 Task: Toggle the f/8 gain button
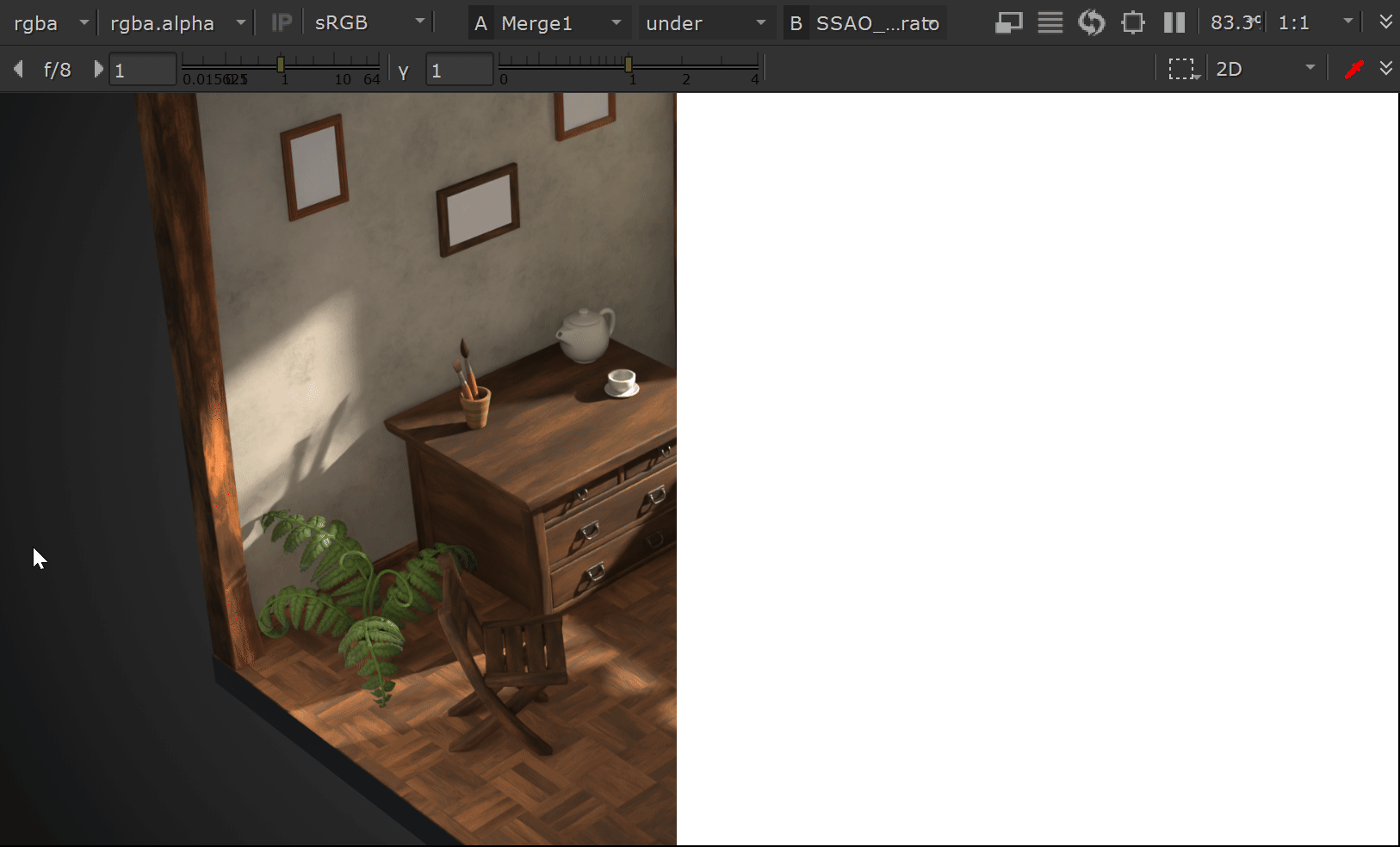[x=57, y=69]
